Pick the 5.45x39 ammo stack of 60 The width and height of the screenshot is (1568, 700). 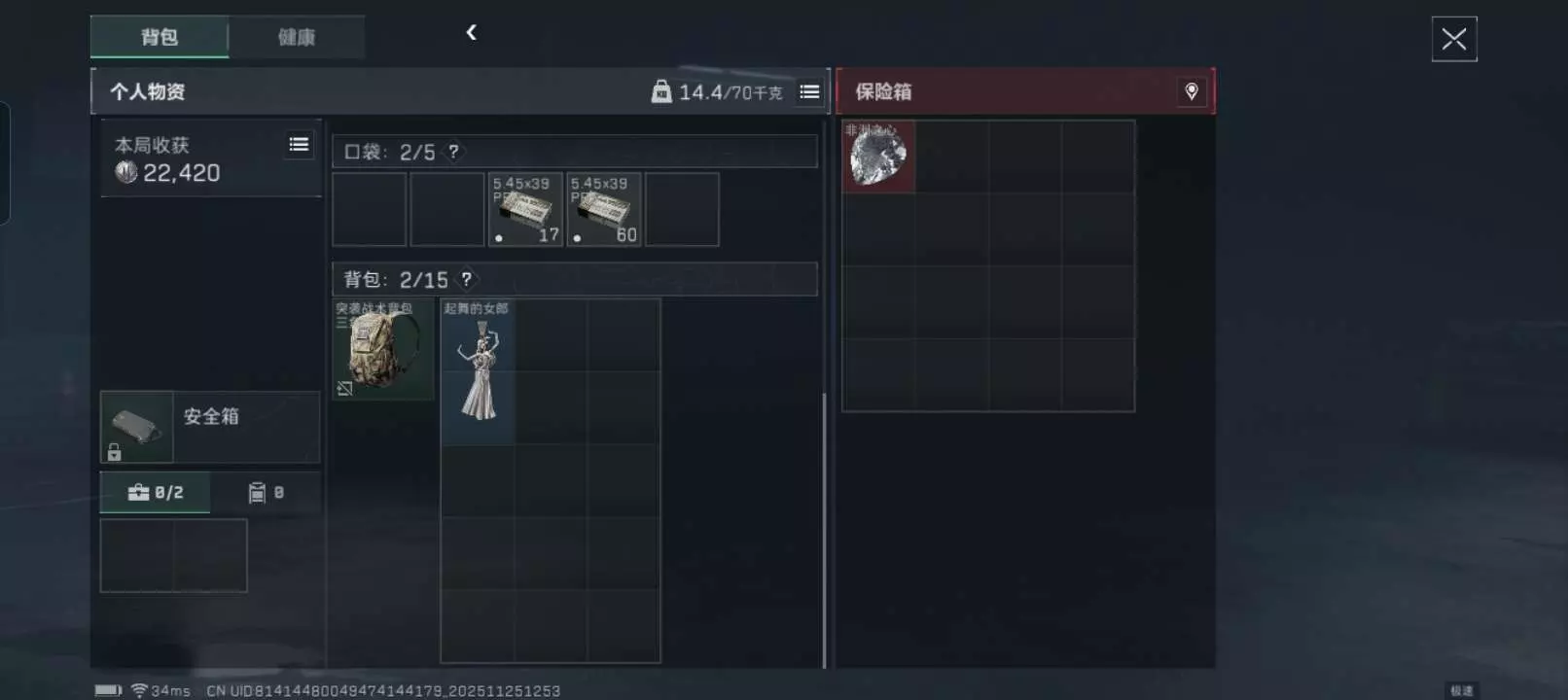point(603,209)
